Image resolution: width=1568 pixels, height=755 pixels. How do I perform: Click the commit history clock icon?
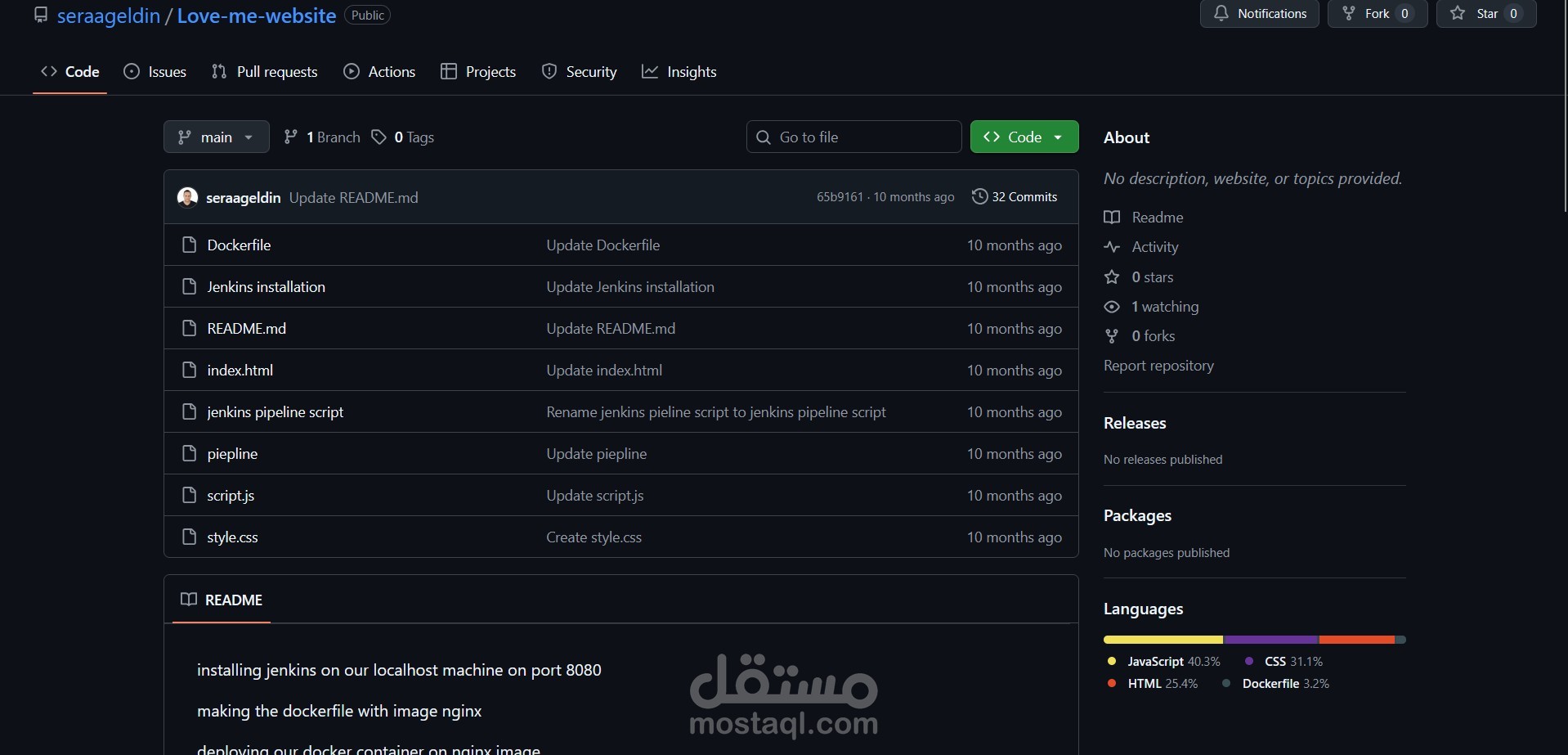[x=979, y=196]
